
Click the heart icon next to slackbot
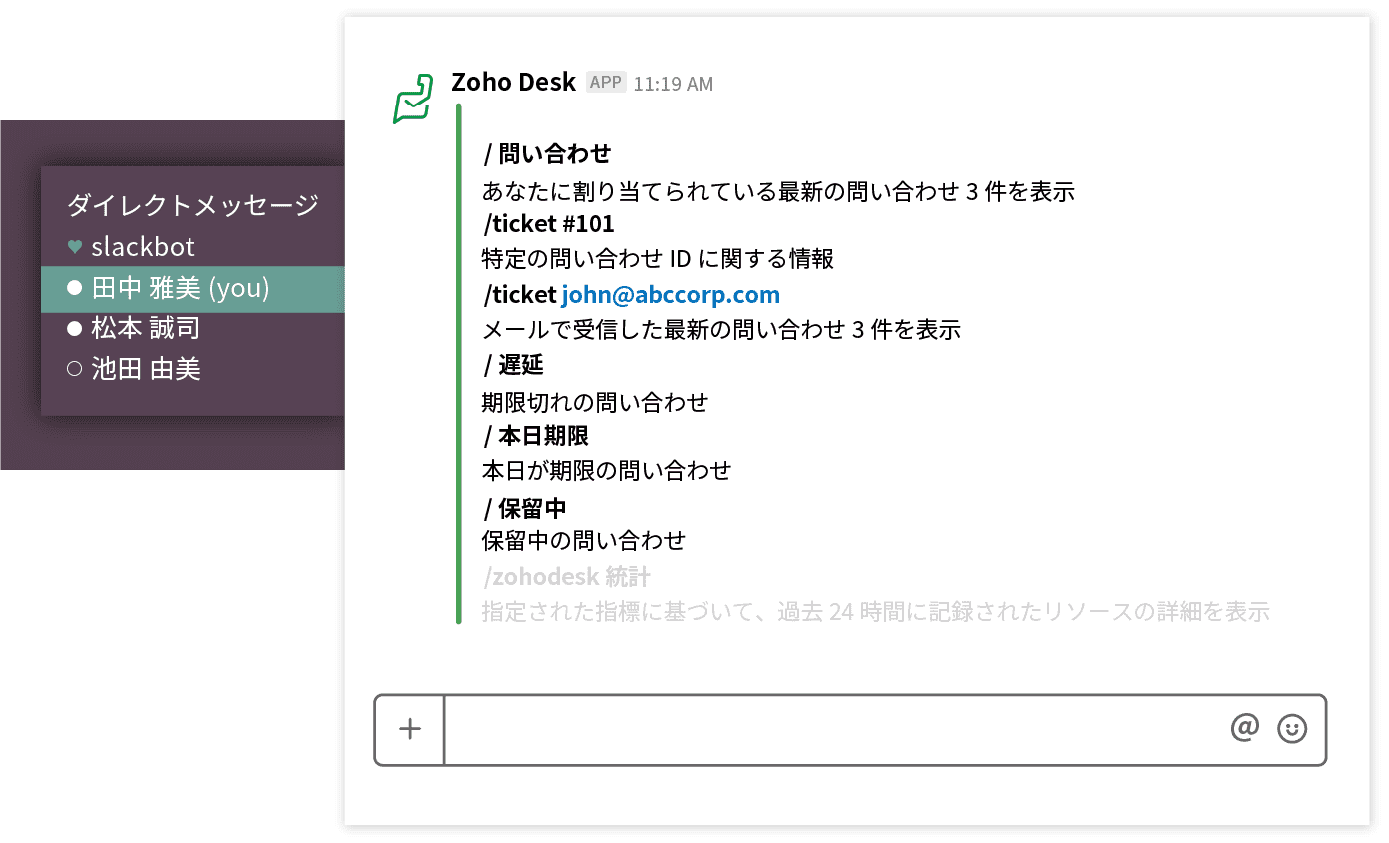(x=74, y=247)
